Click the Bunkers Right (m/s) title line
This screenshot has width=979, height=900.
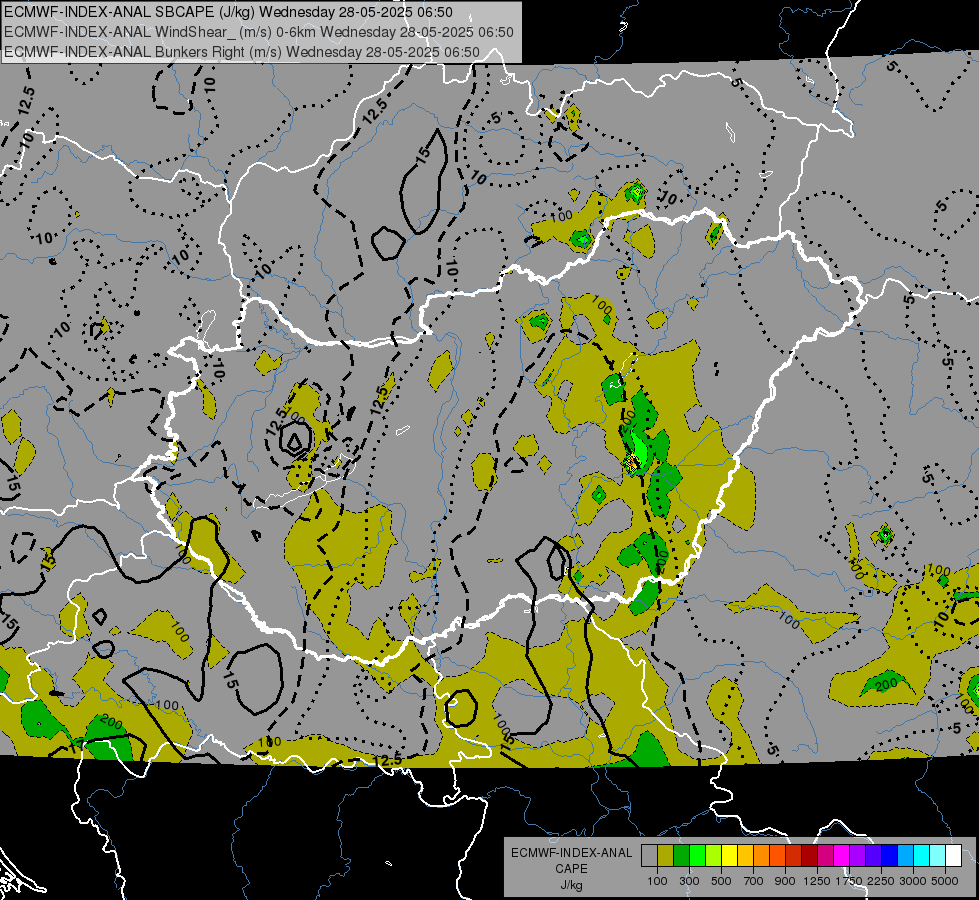(x=242, y=52)
